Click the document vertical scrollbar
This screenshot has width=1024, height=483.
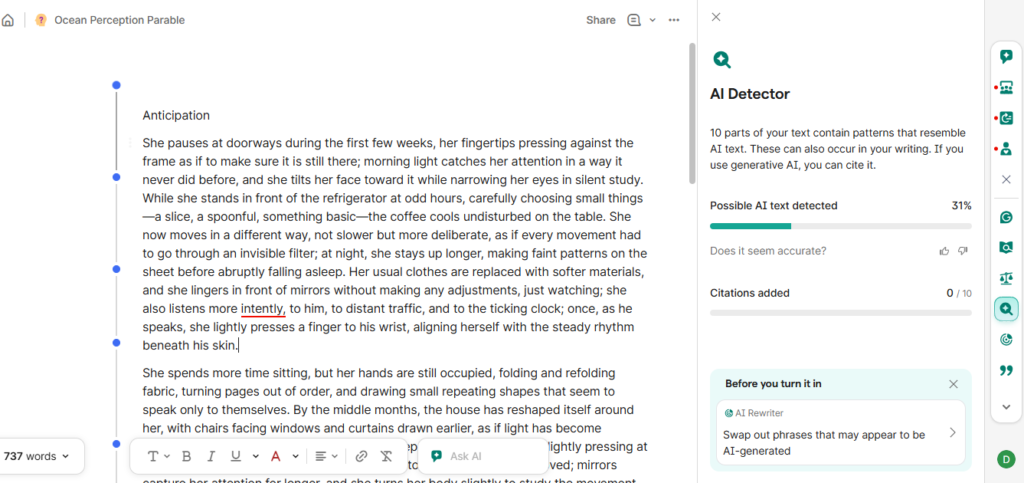(x=692, y=112)
